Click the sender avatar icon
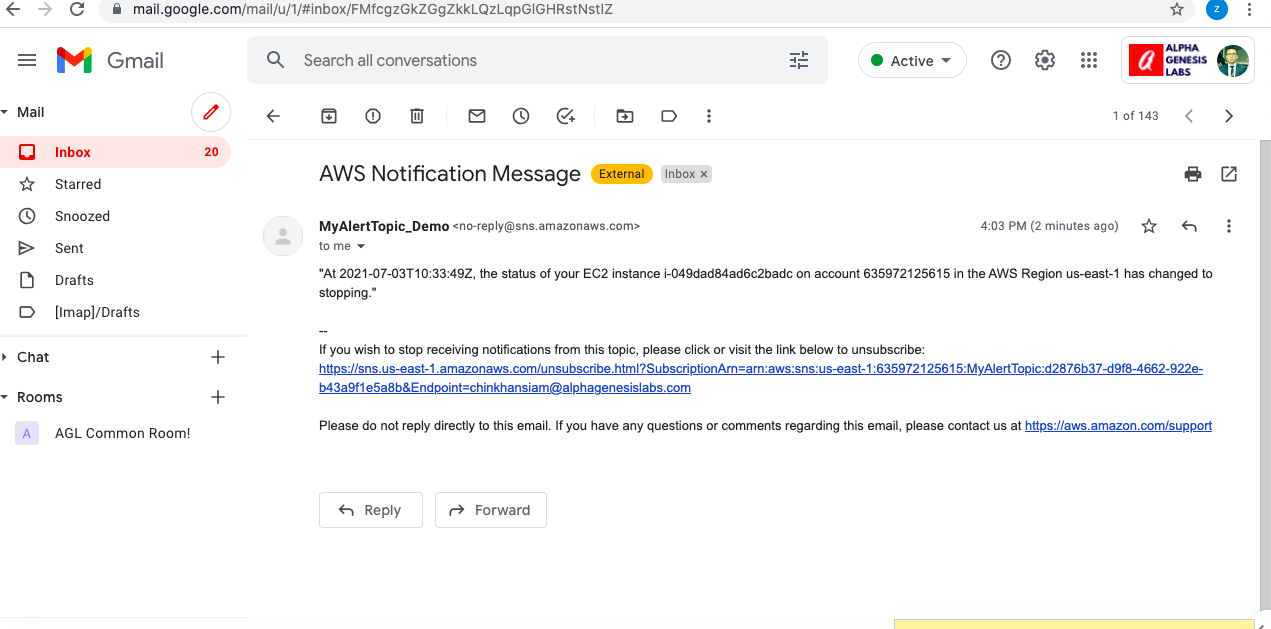 coord(283,236)
